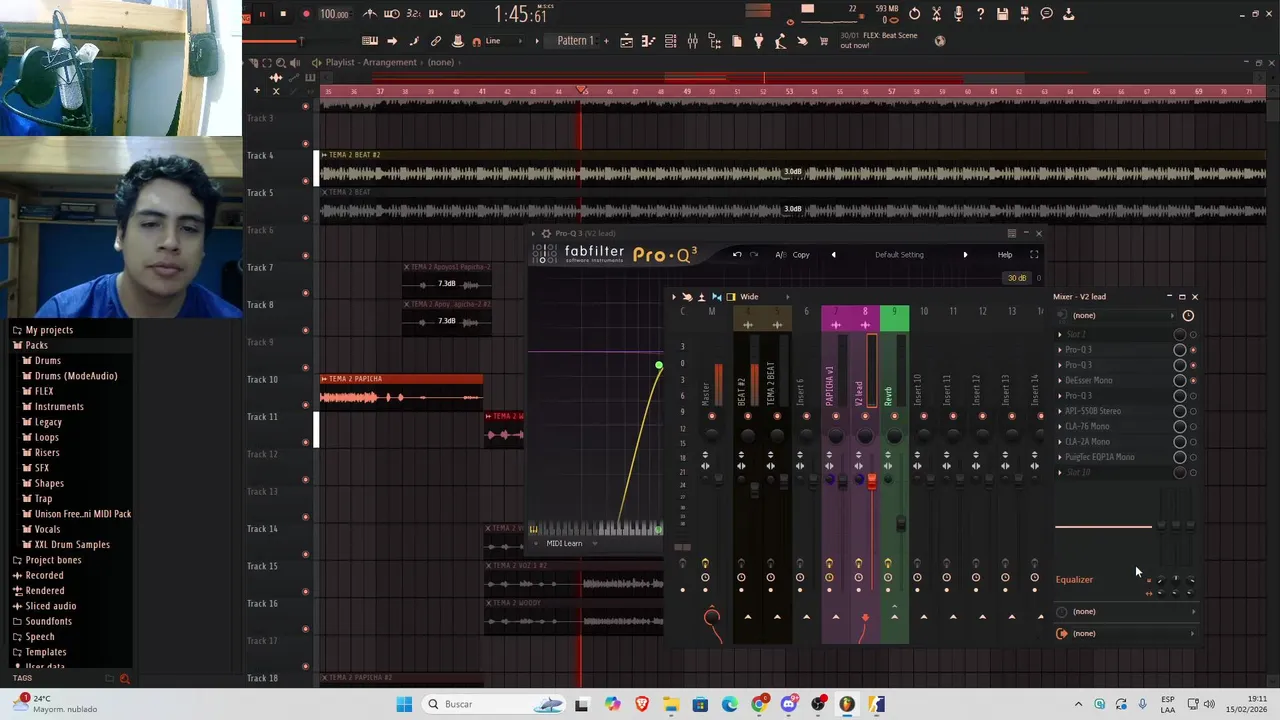Open the mixer input routing (none) dropdown

tap(1118, 316)
